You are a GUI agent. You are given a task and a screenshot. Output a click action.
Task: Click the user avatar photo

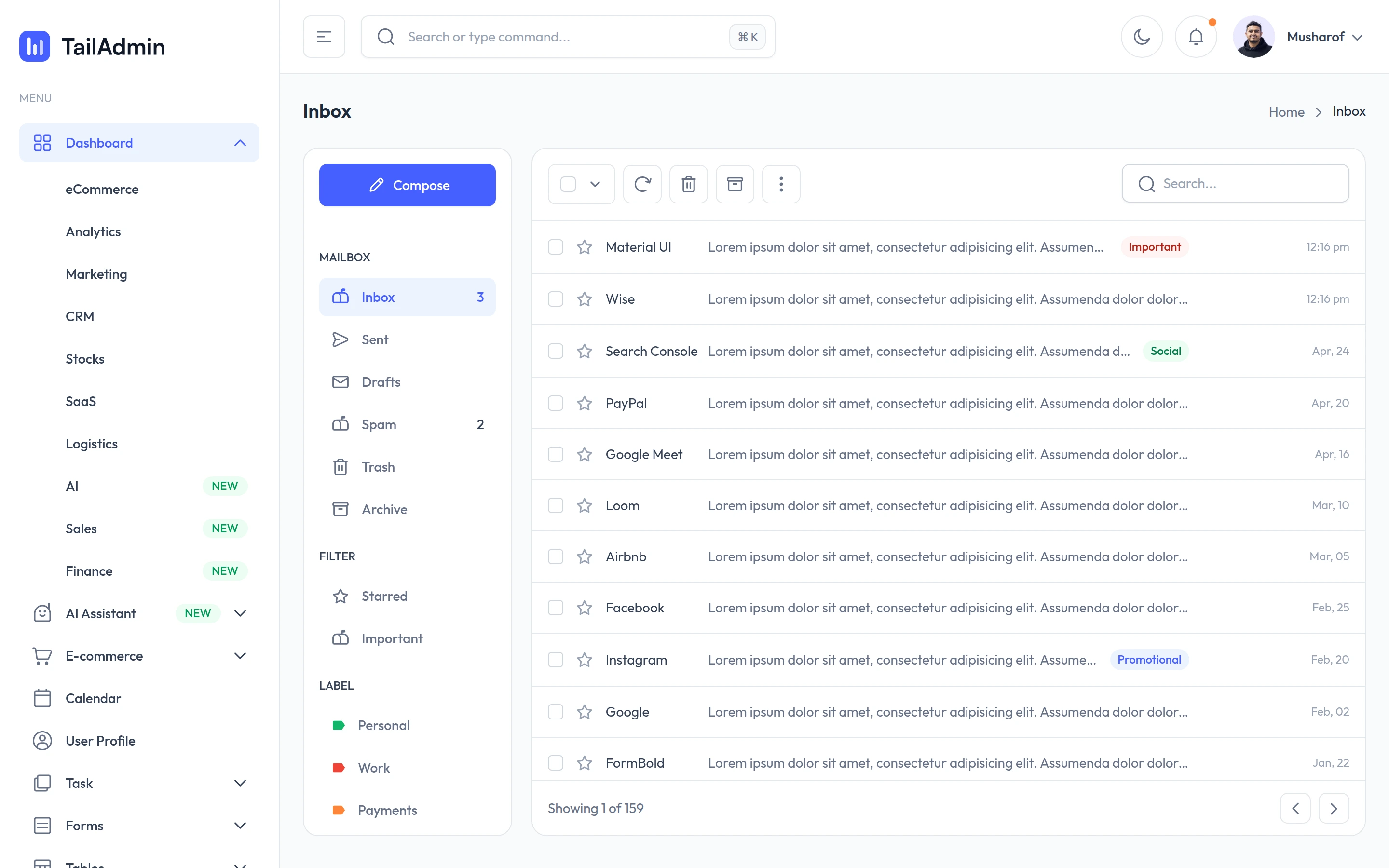pos(1253,37)
